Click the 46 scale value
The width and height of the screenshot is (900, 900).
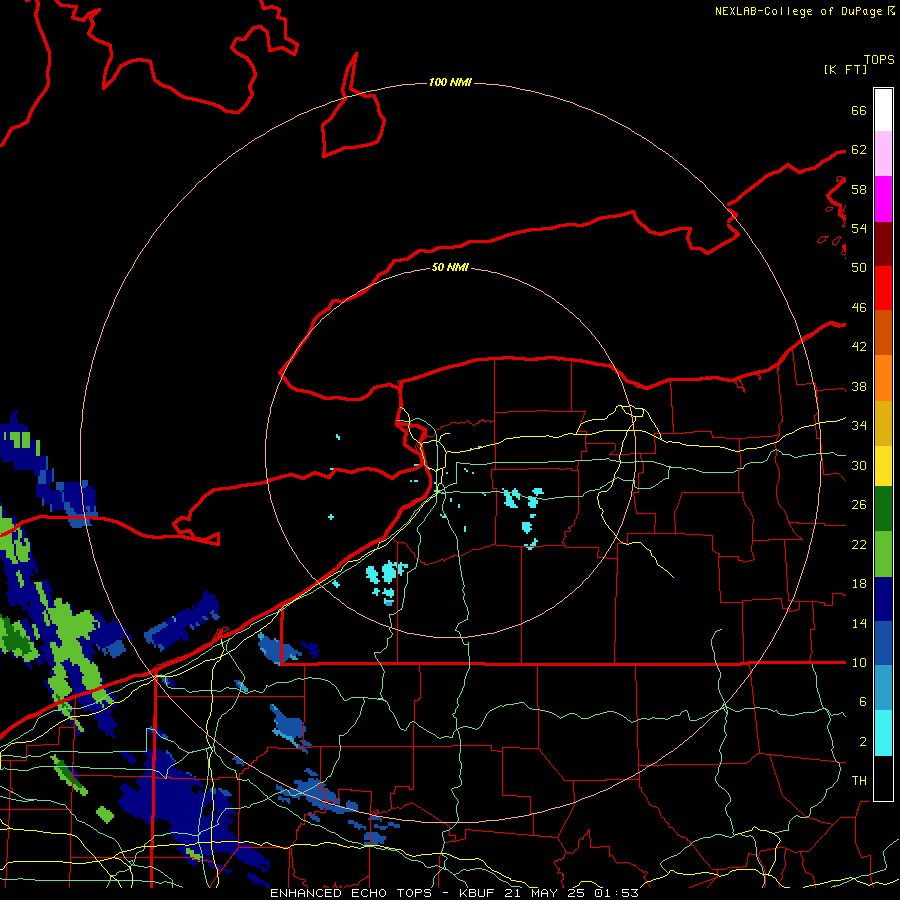point(859,307)
